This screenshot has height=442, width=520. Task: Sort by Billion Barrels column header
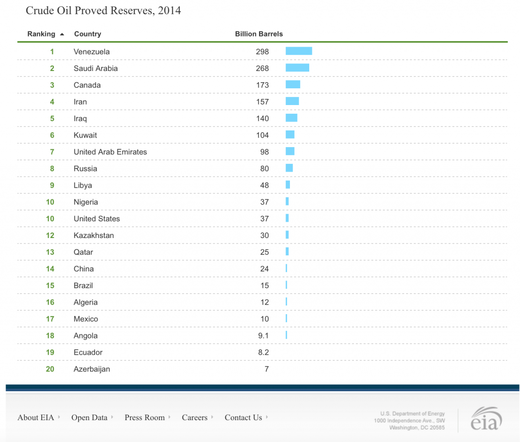click(x=259, y=34)
